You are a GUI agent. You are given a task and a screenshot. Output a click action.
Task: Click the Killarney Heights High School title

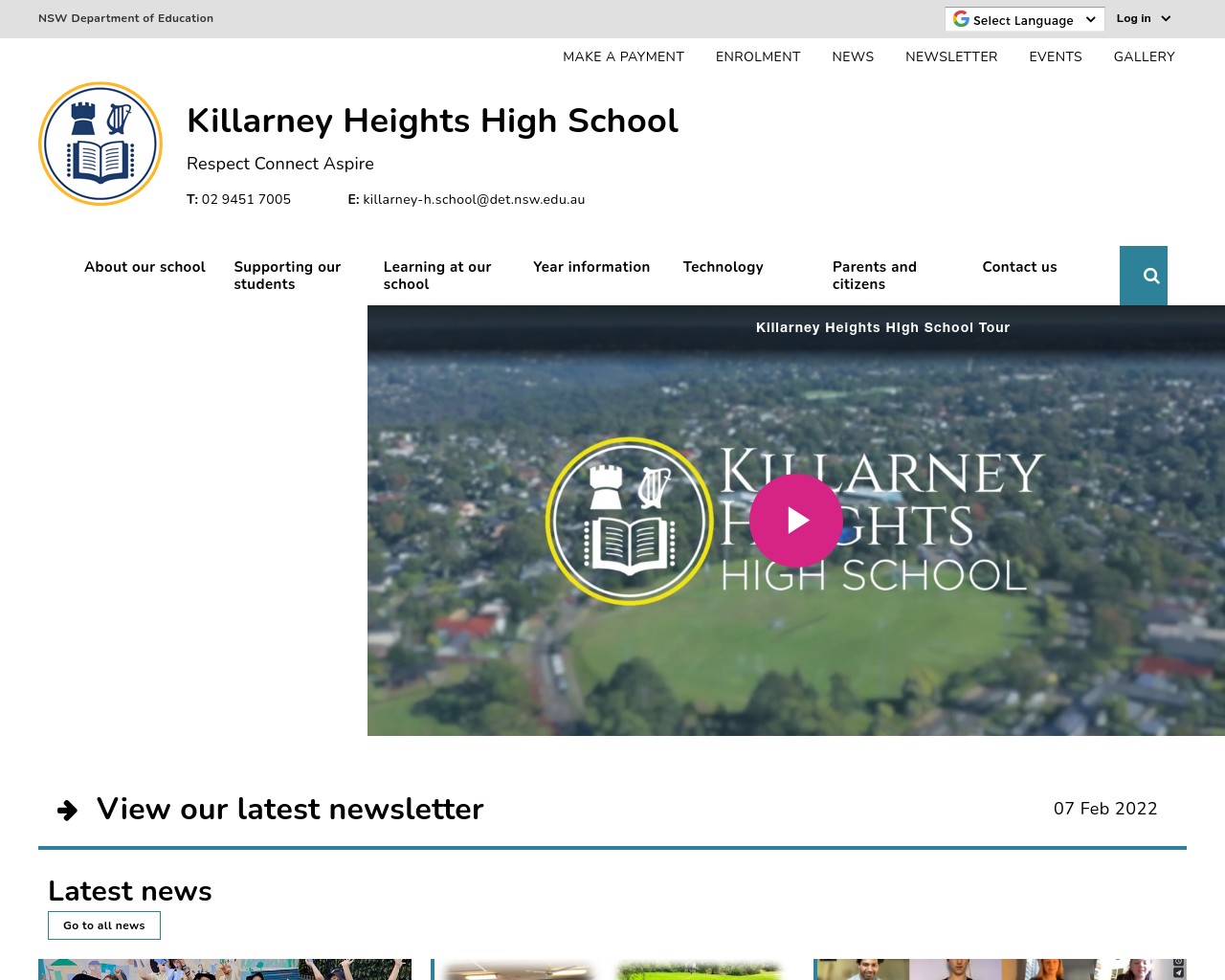coord(433,121)
